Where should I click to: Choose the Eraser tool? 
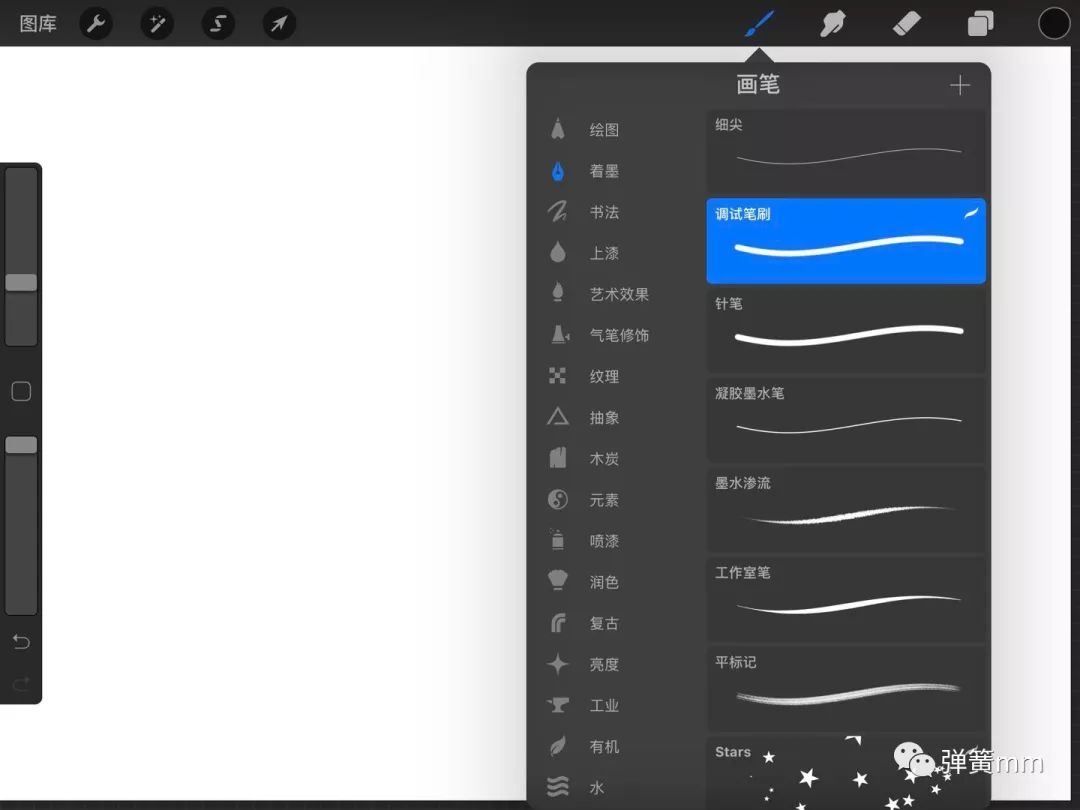click(906, 24)
